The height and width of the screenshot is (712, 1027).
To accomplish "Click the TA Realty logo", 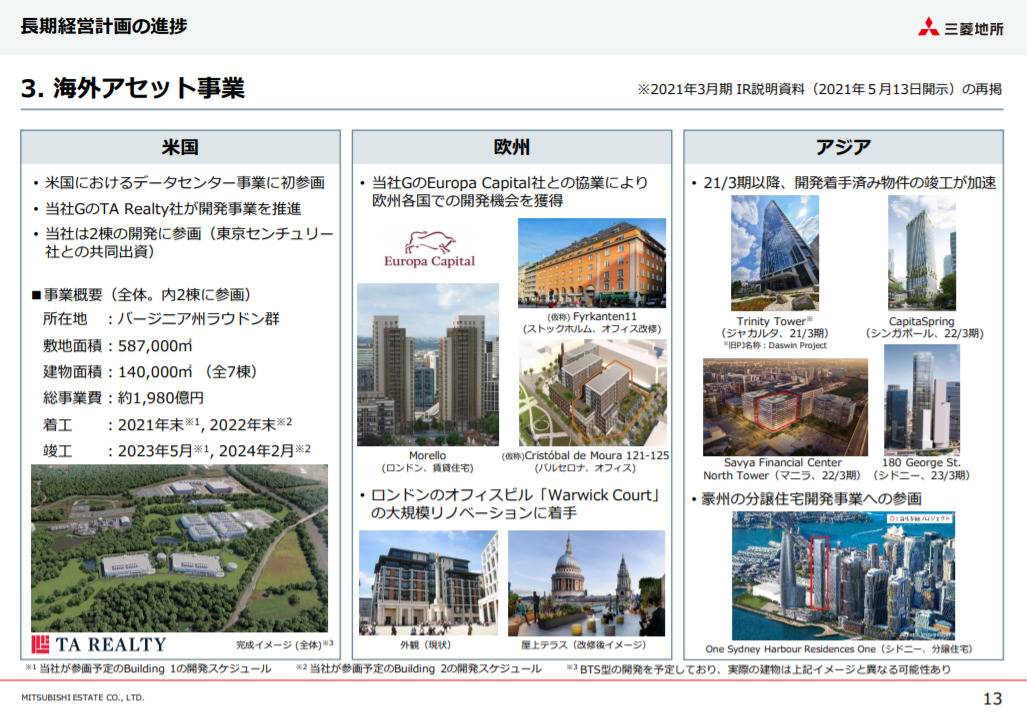I will tap(99, 645).
